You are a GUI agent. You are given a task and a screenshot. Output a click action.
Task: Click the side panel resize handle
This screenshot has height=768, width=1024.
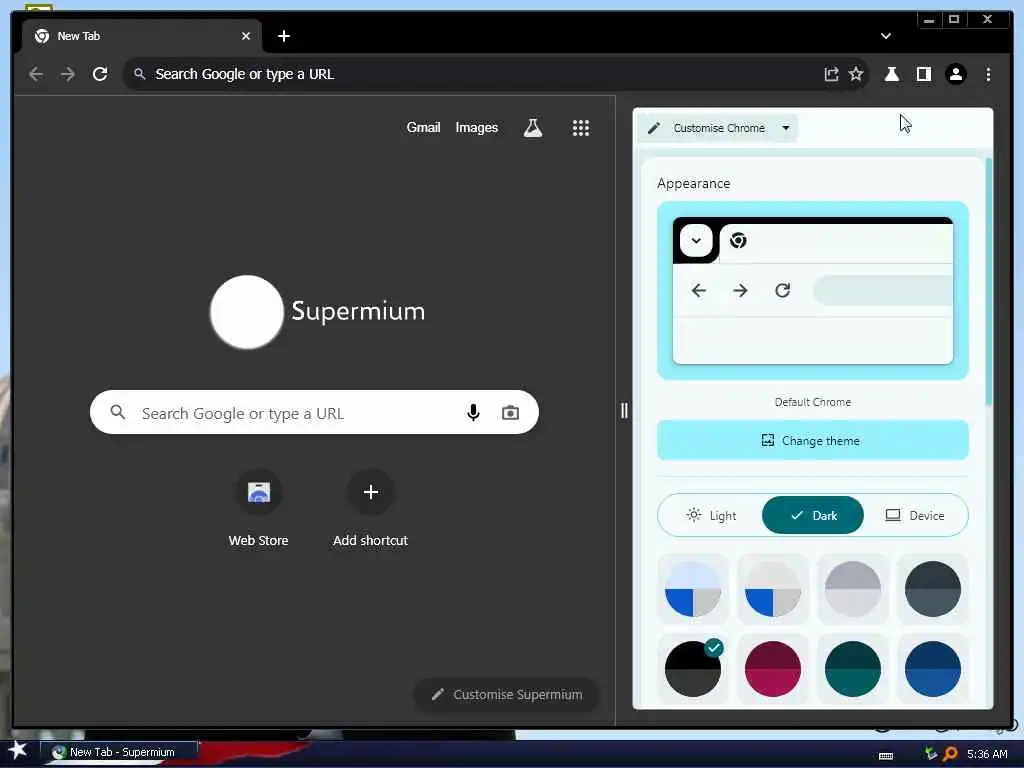pyautogui.click(x=624, y=411)
